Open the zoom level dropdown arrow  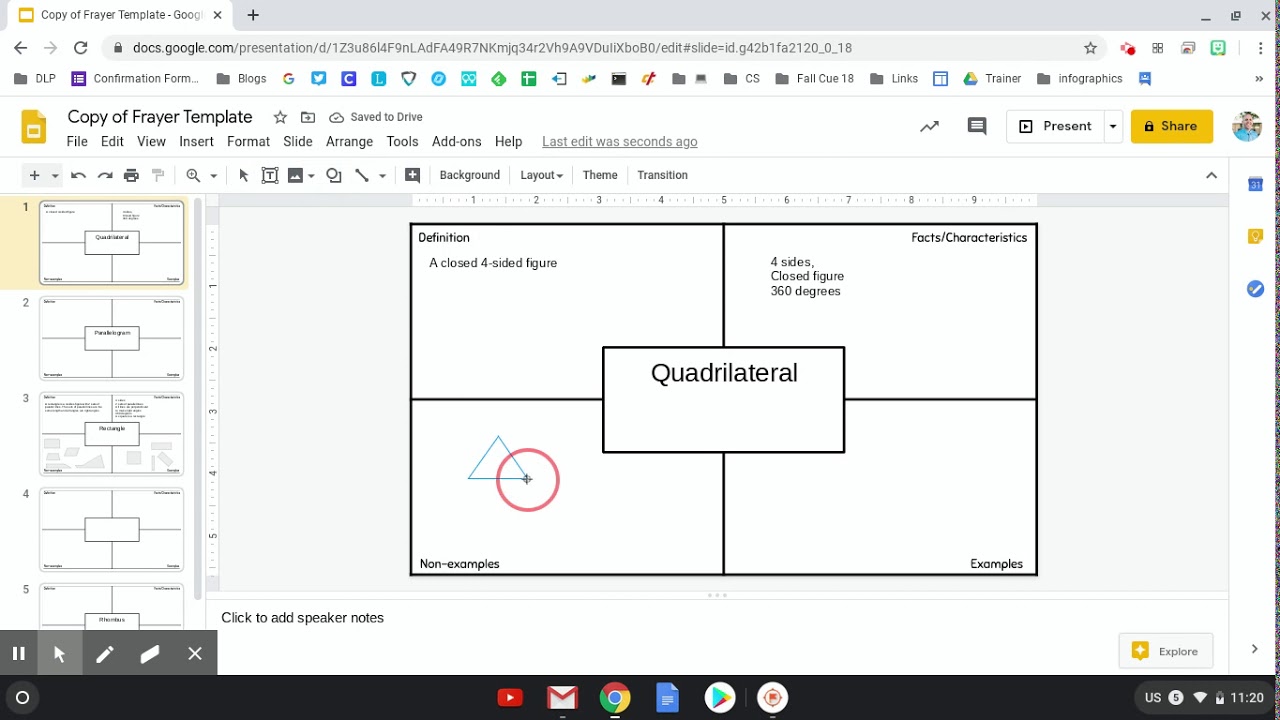pyautogui.click(x=214, y=176)
